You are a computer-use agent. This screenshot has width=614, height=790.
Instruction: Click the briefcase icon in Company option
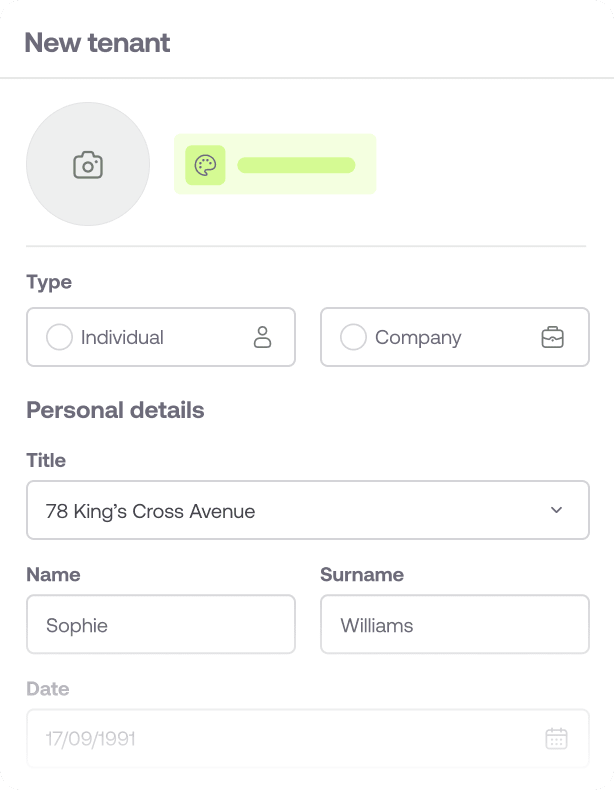tap(552, 337)
